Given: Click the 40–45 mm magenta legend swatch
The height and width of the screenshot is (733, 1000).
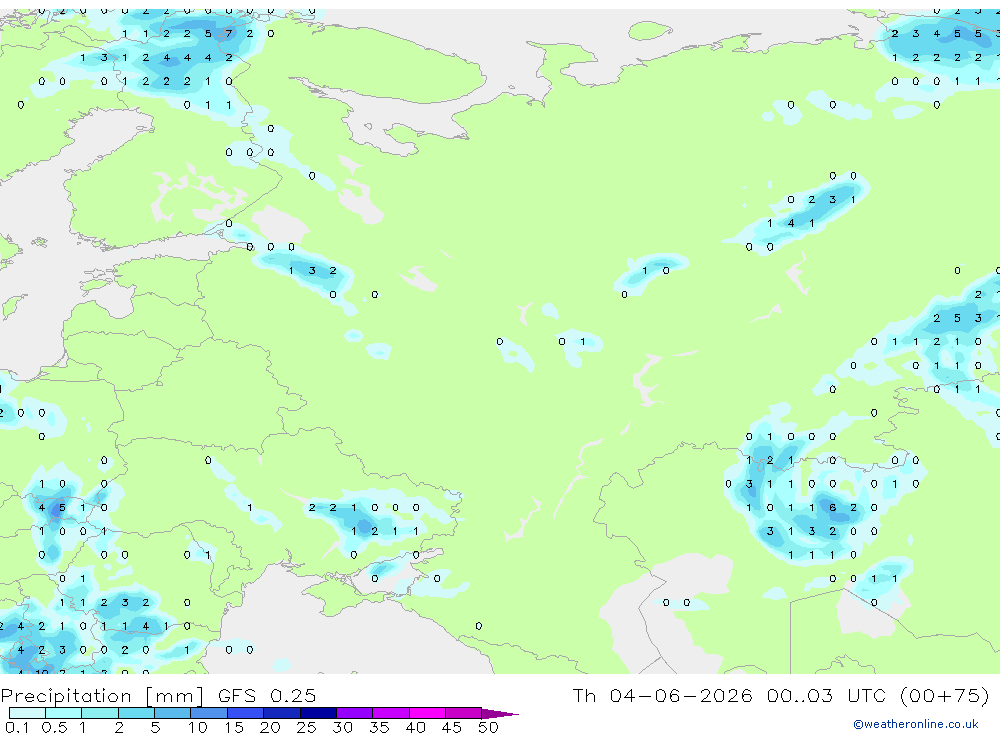Looking at the screenshot, I should point(427,713).
